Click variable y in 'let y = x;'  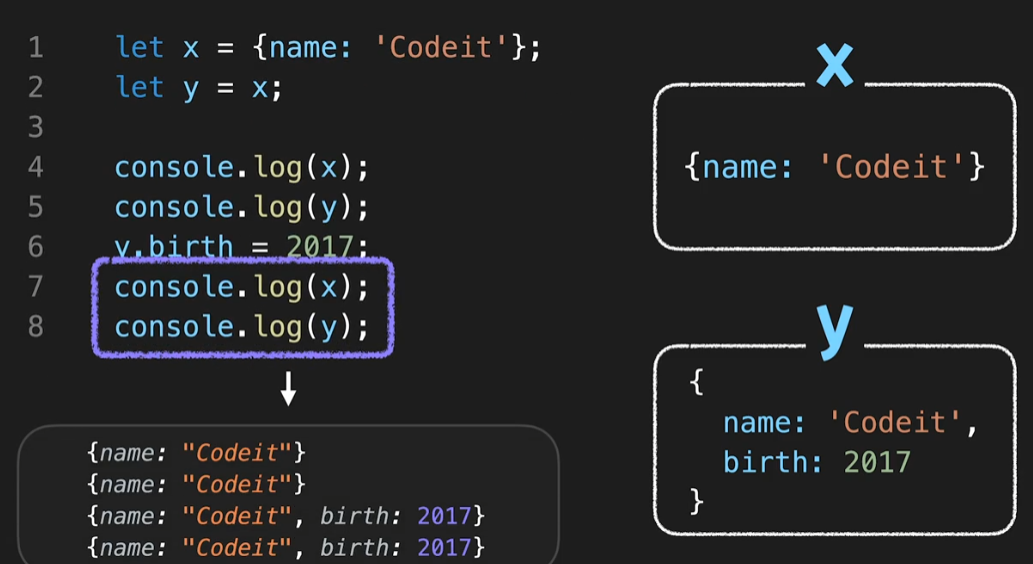coord(191,90)
